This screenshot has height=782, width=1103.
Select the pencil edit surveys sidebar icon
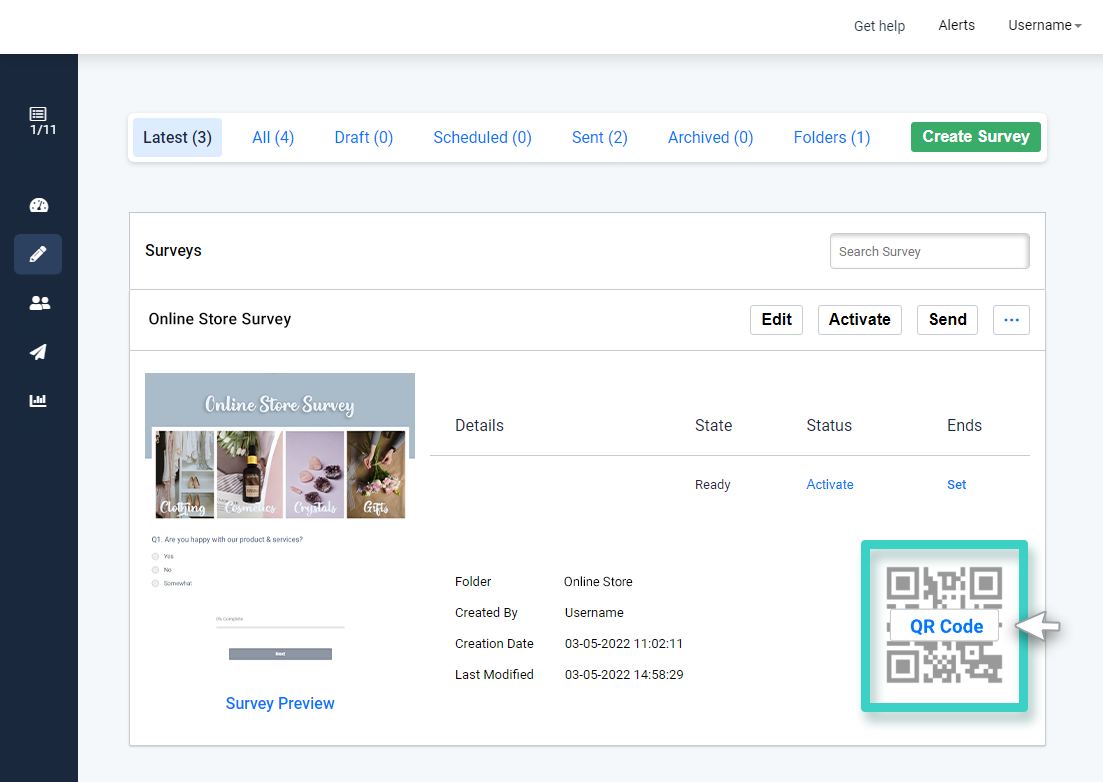pyautogui.click(x=38, y=254)
